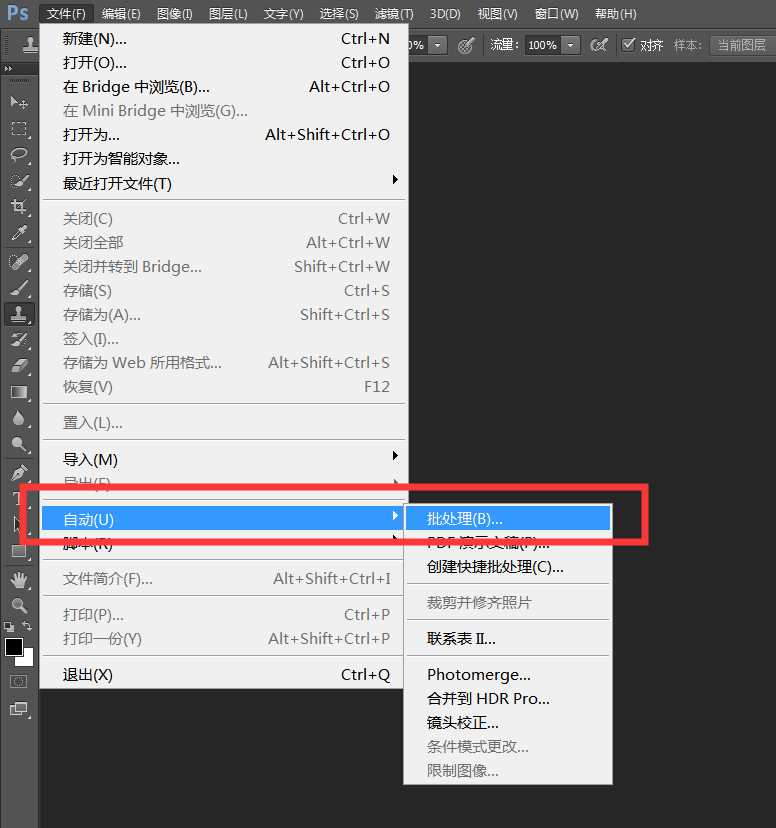776x828 pixels.
Task: Open the 文字(Y) menu
Action: (283, 13)
